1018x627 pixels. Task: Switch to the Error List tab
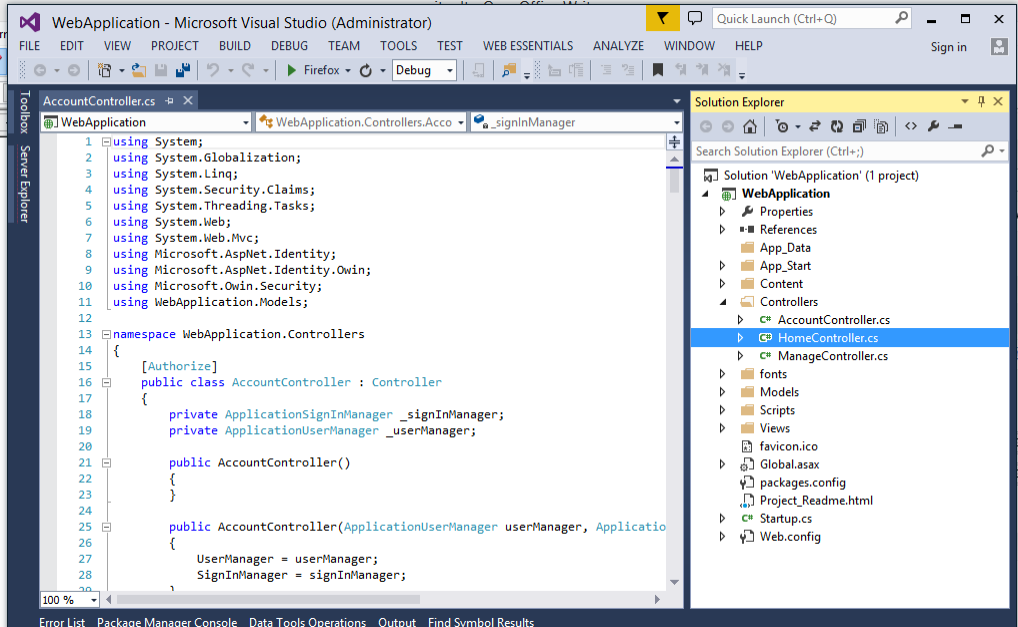pyautogui.click(x=62, y=622)
